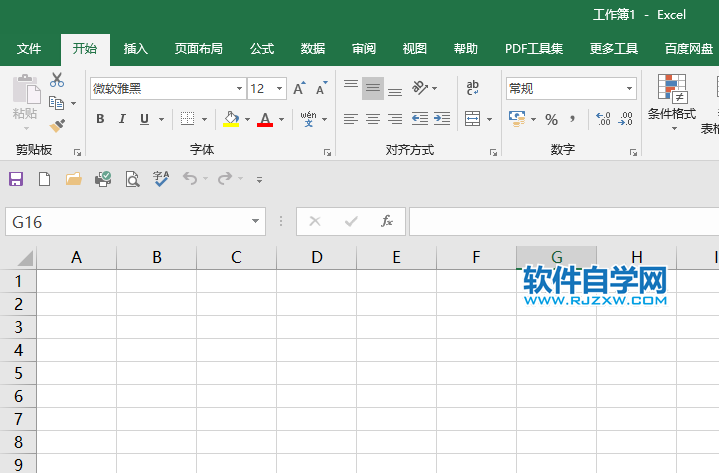Expand fill color dropdown arrow
This screenshot has height=473, width=719.
[x=247, y=120]
